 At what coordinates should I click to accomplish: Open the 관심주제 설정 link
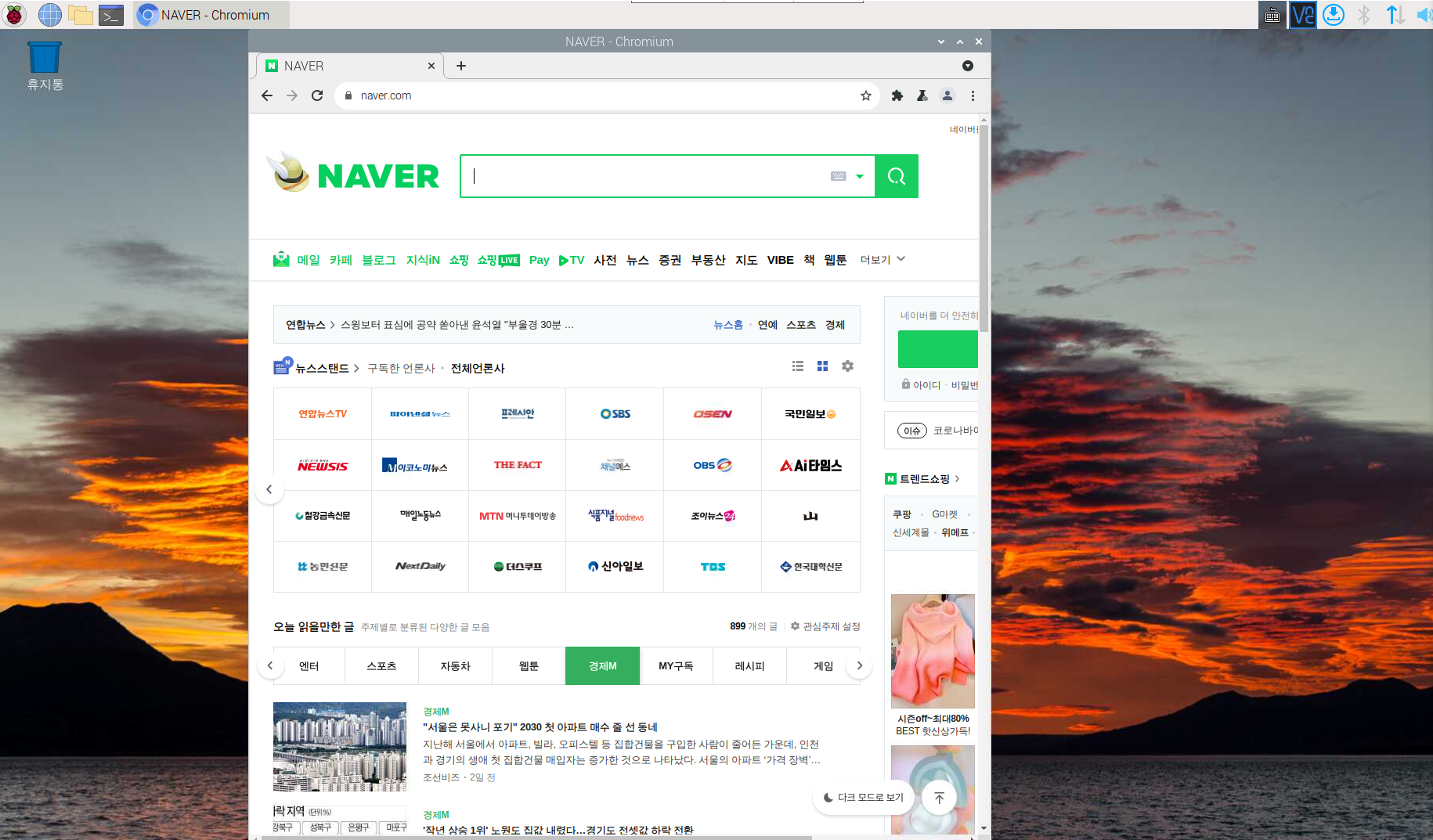pos(825,626)
